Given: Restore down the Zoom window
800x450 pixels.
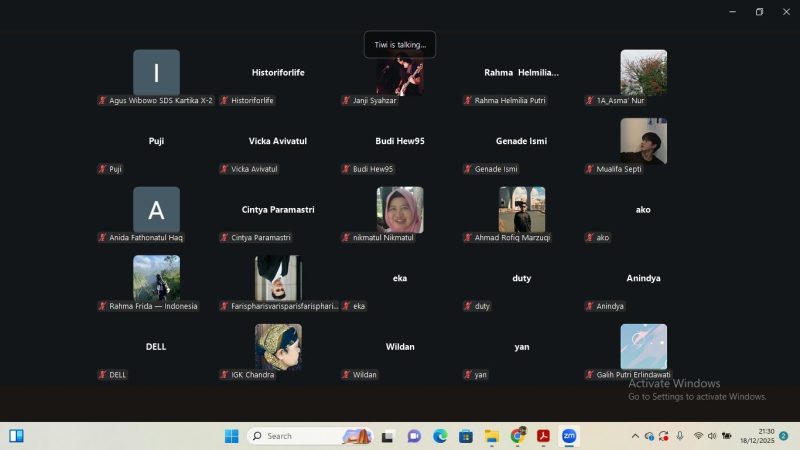Looking at the screenshot, I should click(x=759, y=12).
